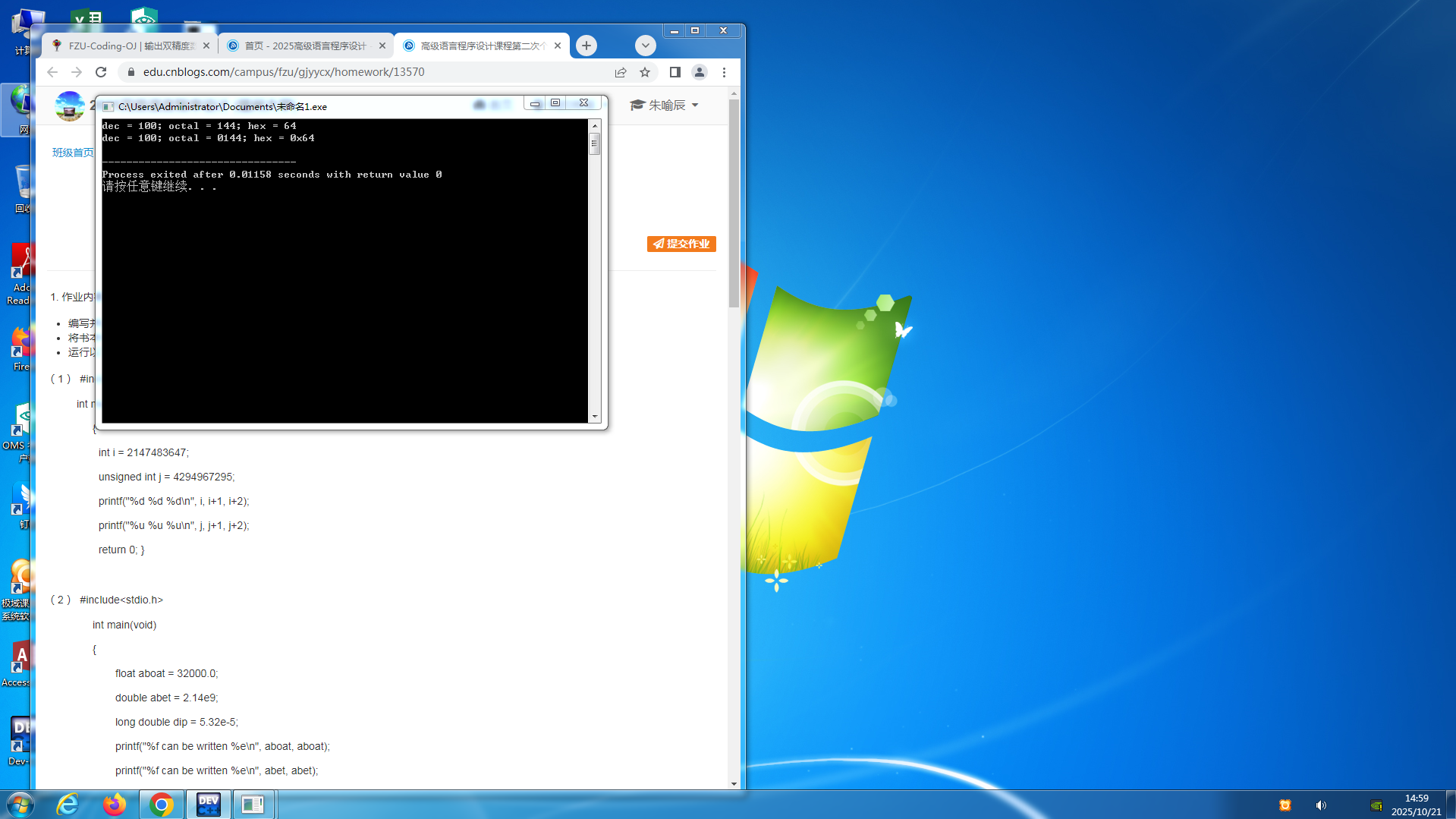Click the 'int i = 2147483647;' code line
The image size is (1456, 819).
click(143, 452)
